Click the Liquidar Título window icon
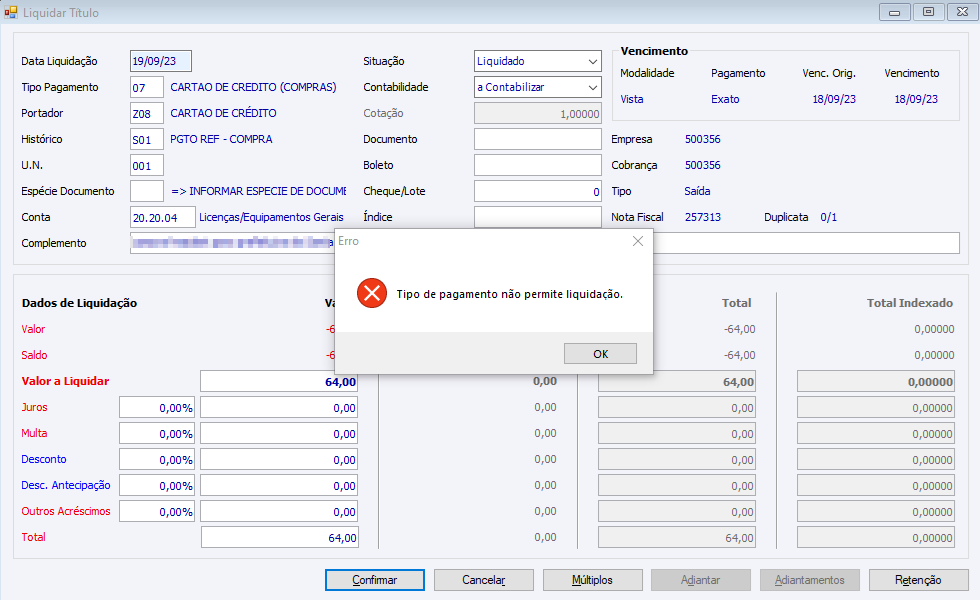The image size is (980, 603). click(11, 12)
